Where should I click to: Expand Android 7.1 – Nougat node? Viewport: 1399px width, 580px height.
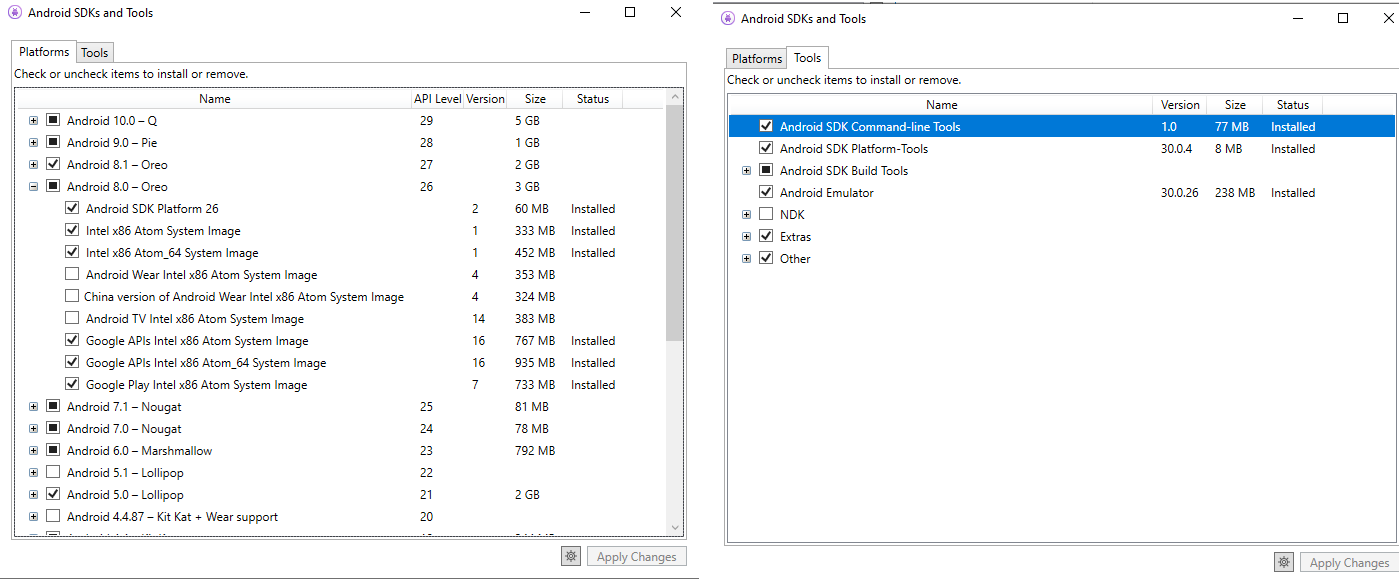coord(34,407)
